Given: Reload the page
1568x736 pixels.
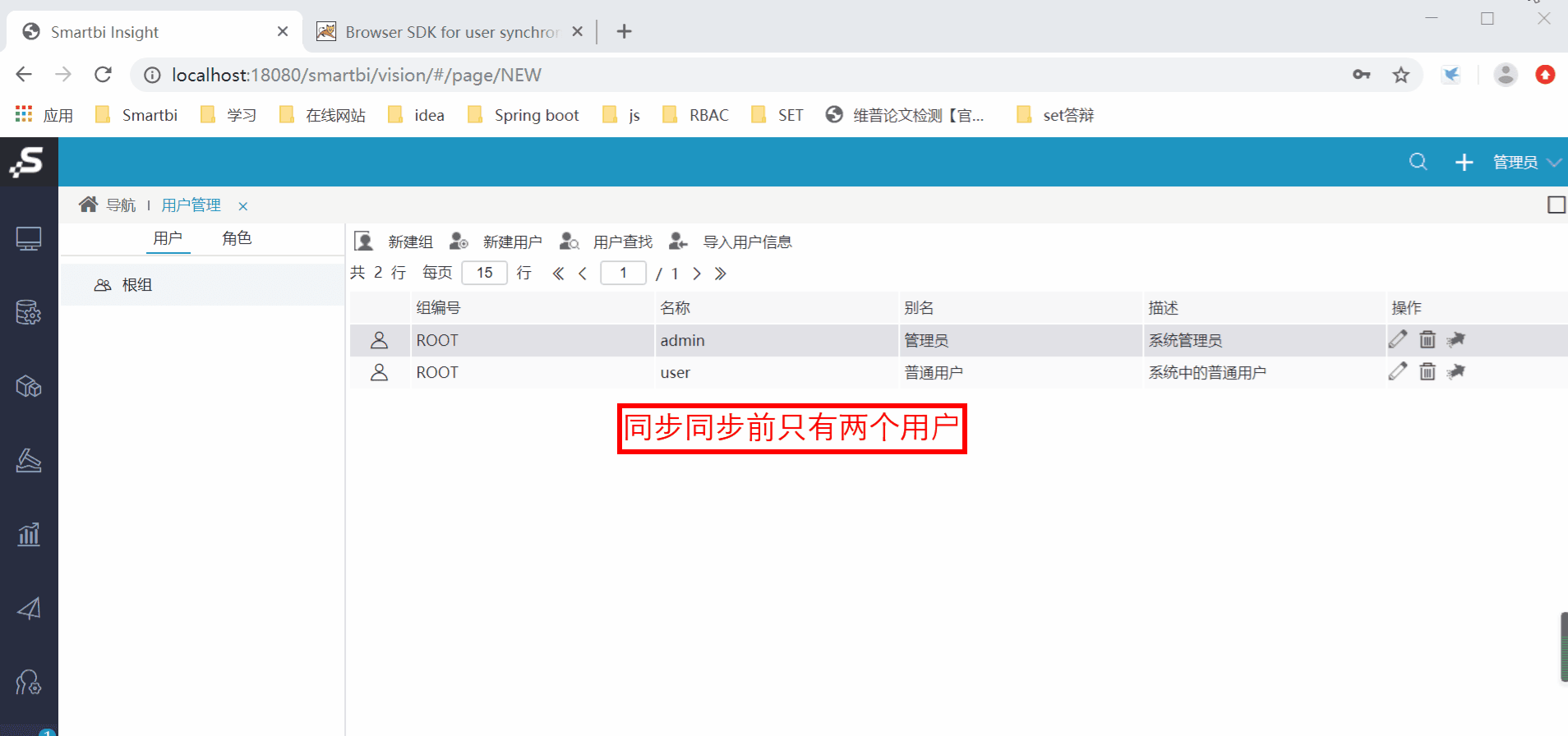Looking at the screenshot, I should (x=103, y=75).
